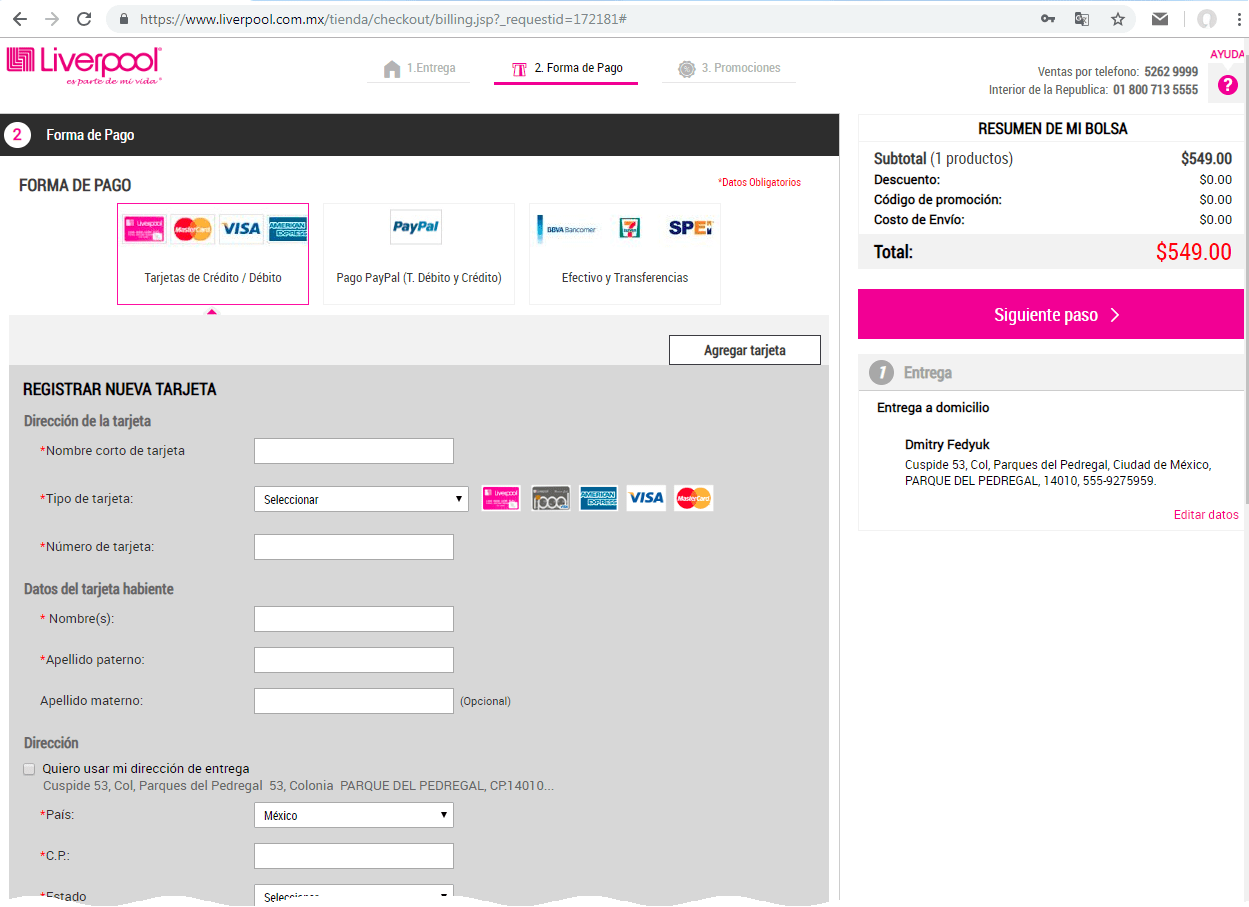Click the phone number 5262 9999
1249x907 pixels.
point(1171,72)
